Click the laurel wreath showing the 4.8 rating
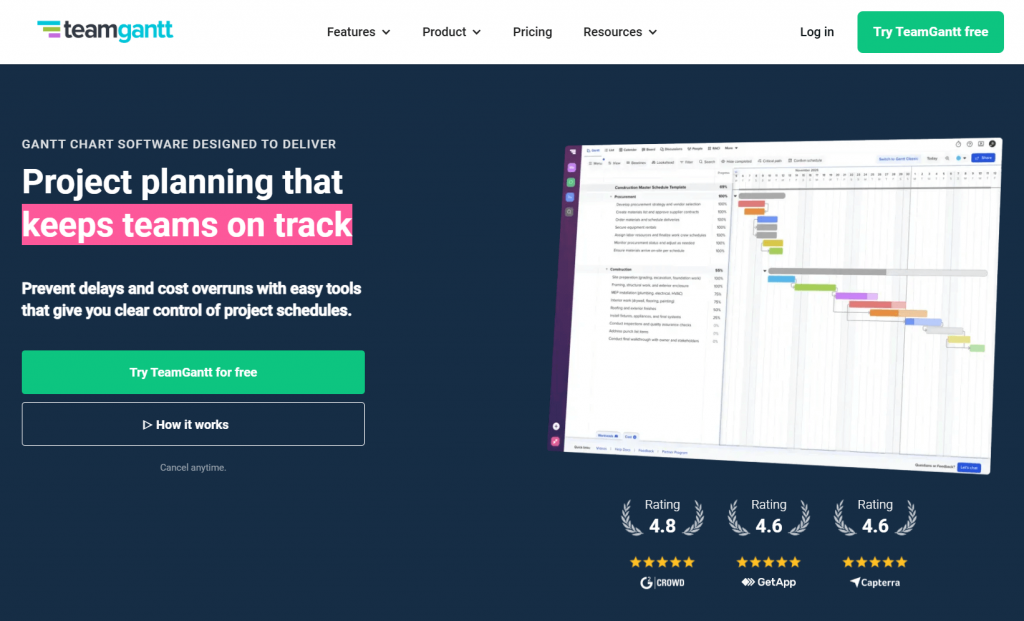This screenshot has width=1024, height=621. [x=662, y=517]
